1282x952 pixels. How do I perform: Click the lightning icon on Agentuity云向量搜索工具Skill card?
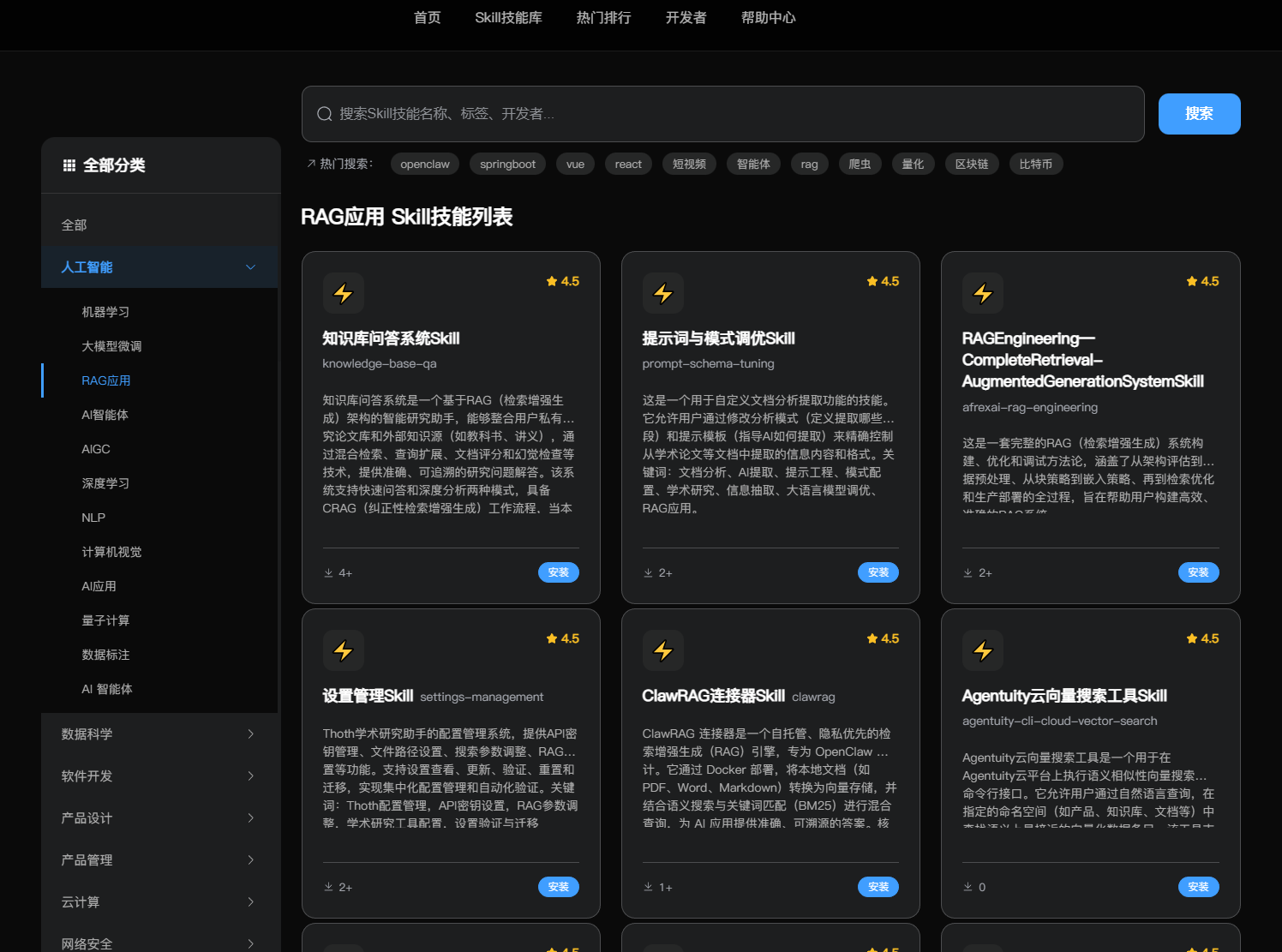coord(983,650)
